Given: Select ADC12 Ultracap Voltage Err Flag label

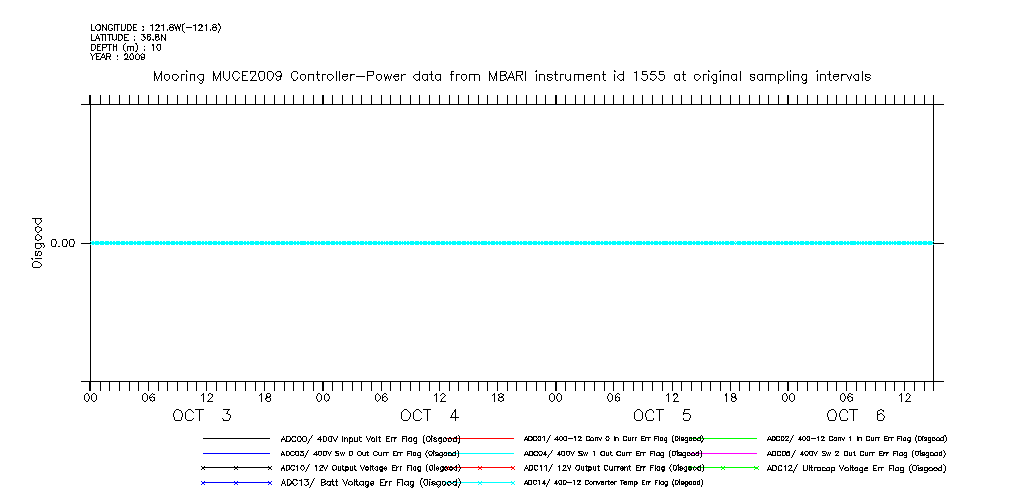Looking at the screenshot, I should [856, 468].
